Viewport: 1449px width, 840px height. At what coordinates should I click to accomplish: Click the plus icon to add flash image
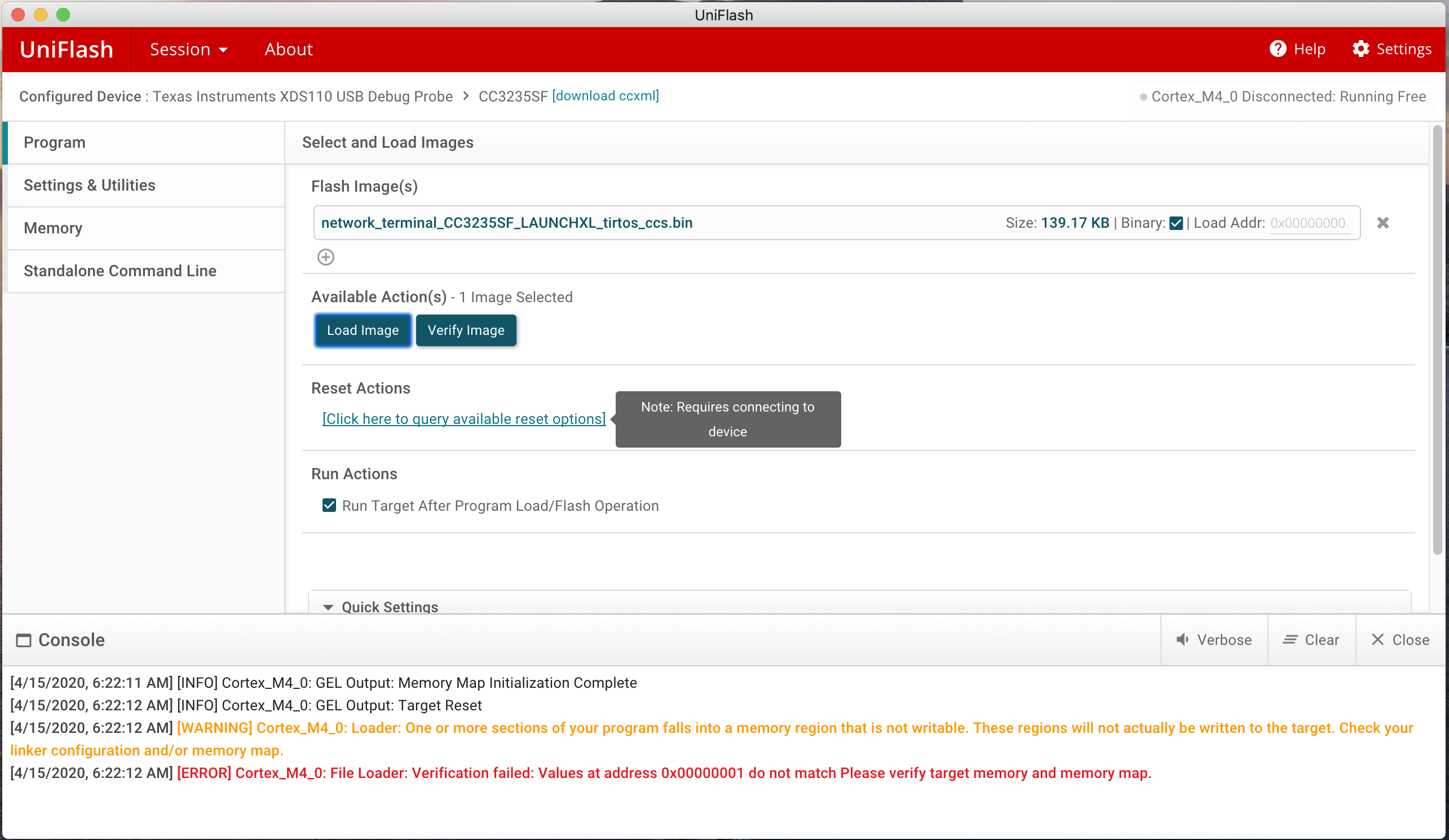[325, 257]
